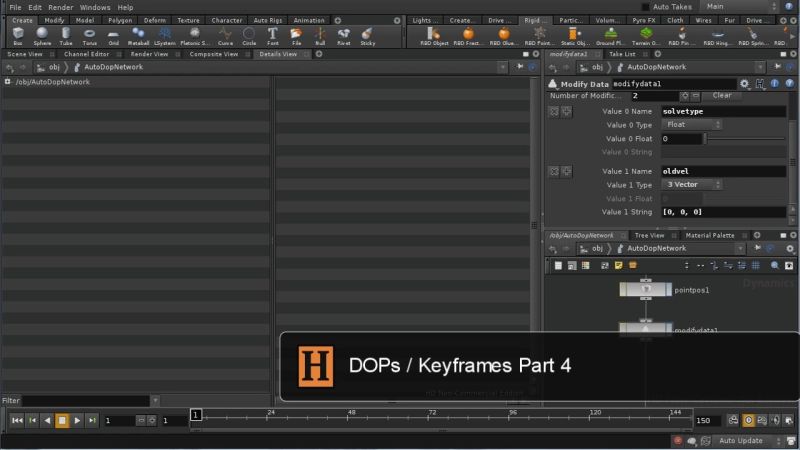Click the RBD Fractured Object shelf tool

[x=468, y=36]
